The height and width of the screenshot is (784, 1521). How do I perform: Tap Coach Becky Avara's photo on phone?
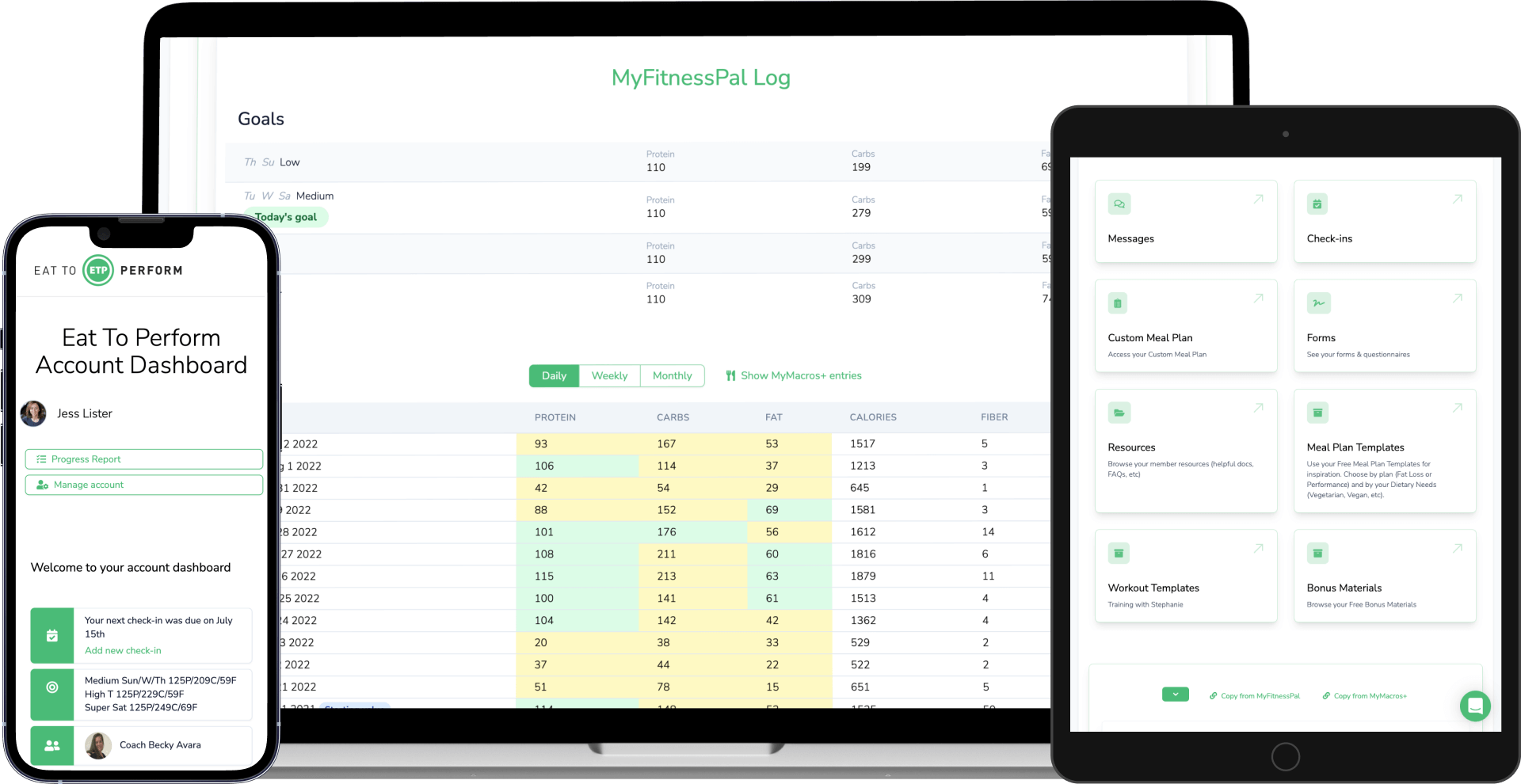98,745
